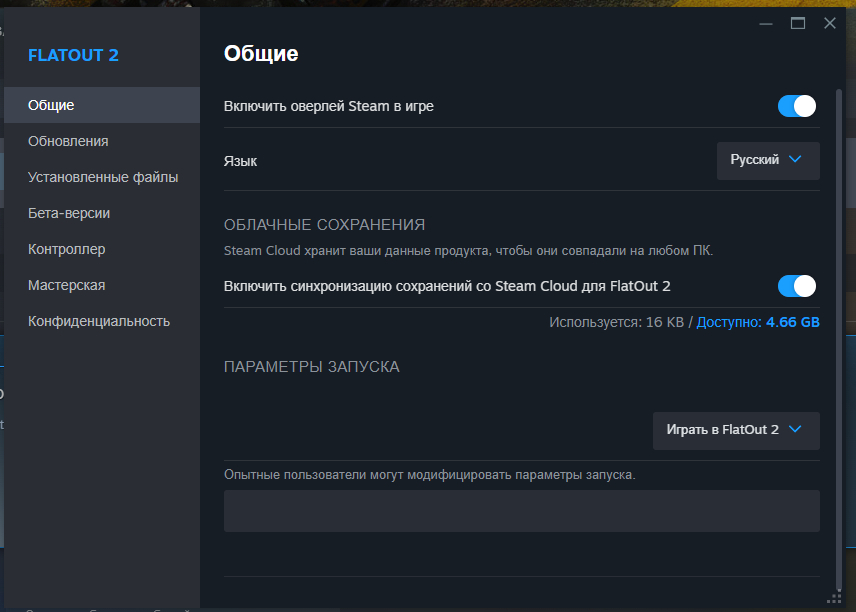Click the chevron next to Русский

point(795,159)
